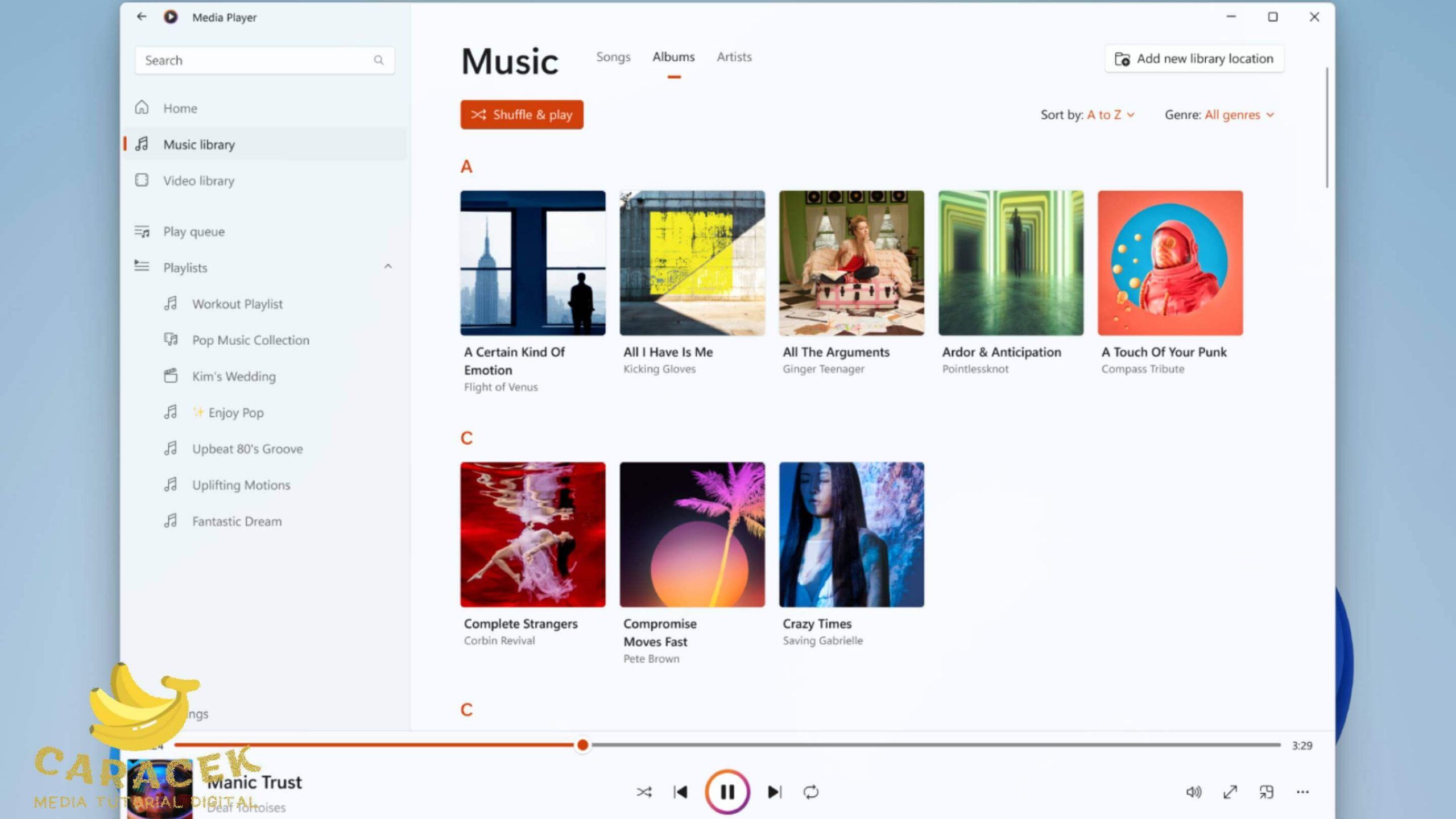
Task: Switch to mini player mode
Action: click(1267, 792)
